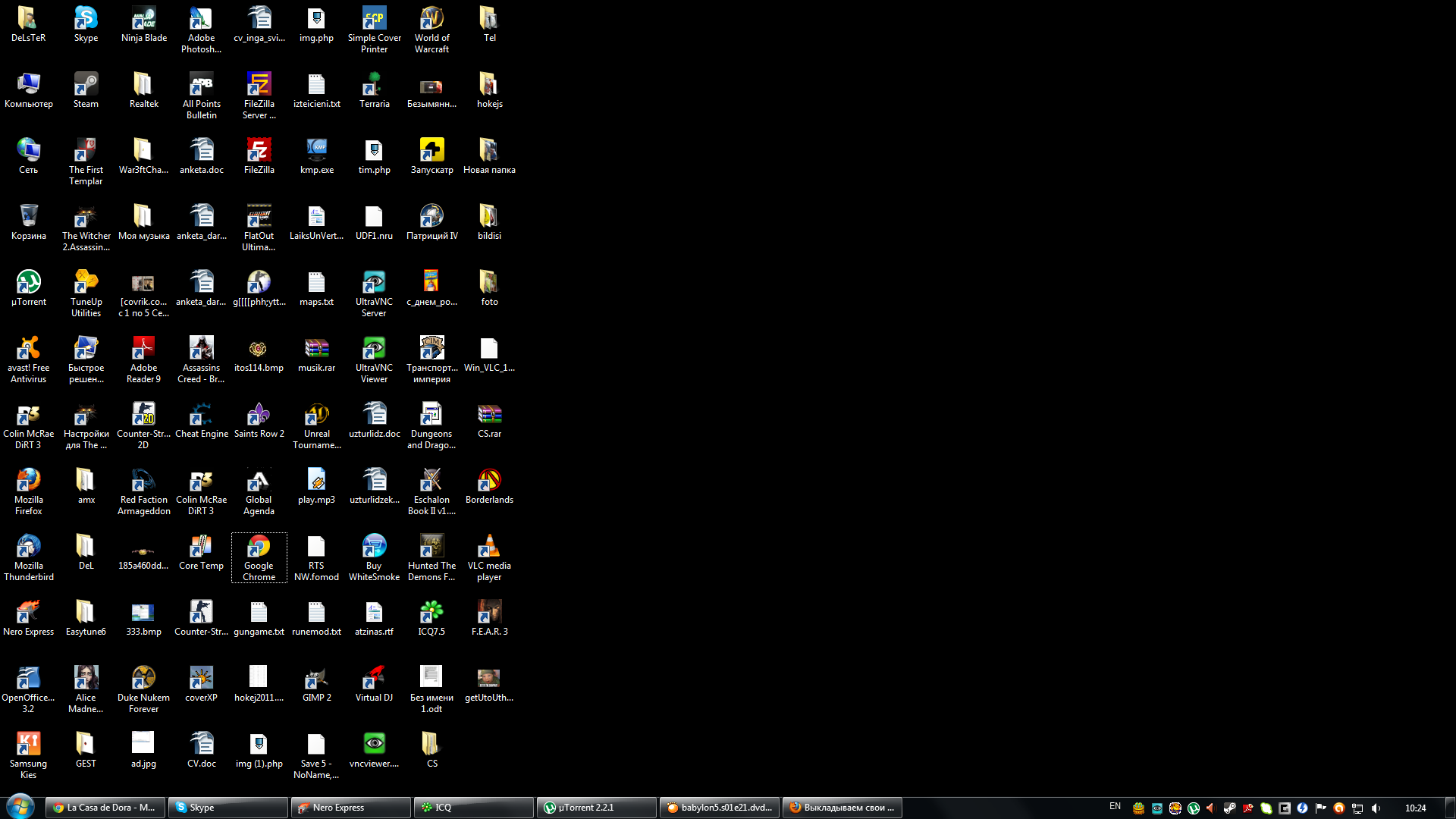
Task: Select the ICQ7.5 desktop icon
Action: [431, 618]
